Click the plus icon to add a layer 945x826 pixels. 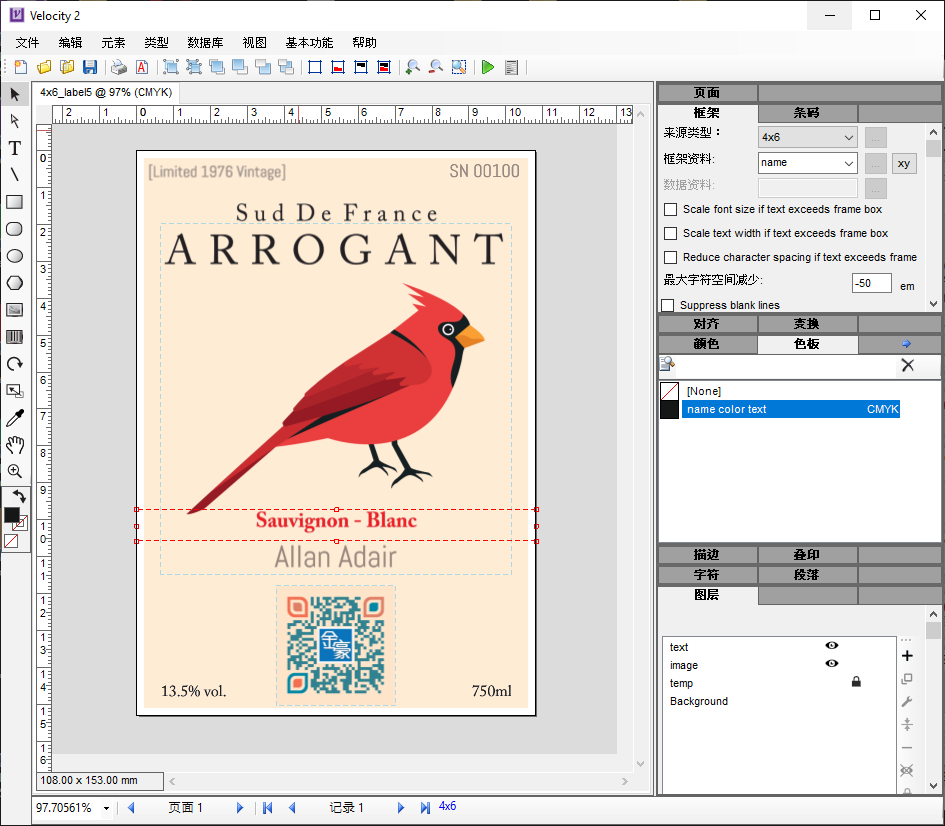click(907, 656)
